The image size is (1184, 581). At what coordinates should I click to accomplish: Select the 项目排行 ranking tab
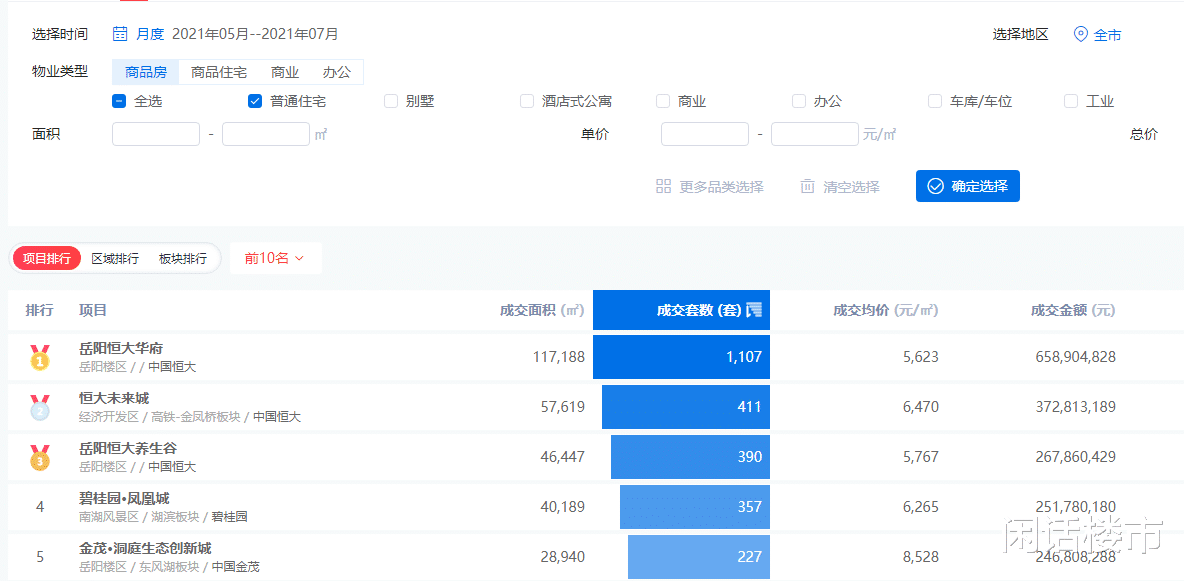(x=47, y=258)
